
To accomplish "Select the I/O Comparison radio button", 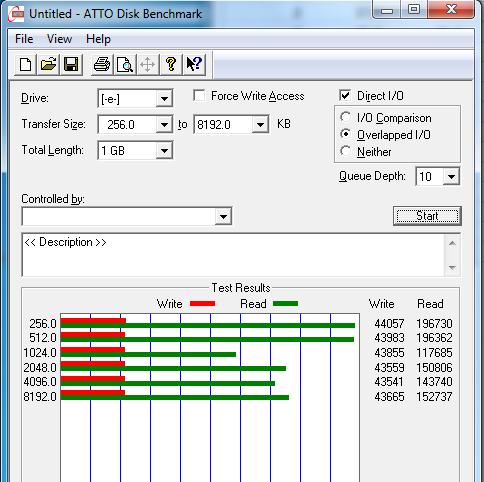I will [x=346, y=117].
